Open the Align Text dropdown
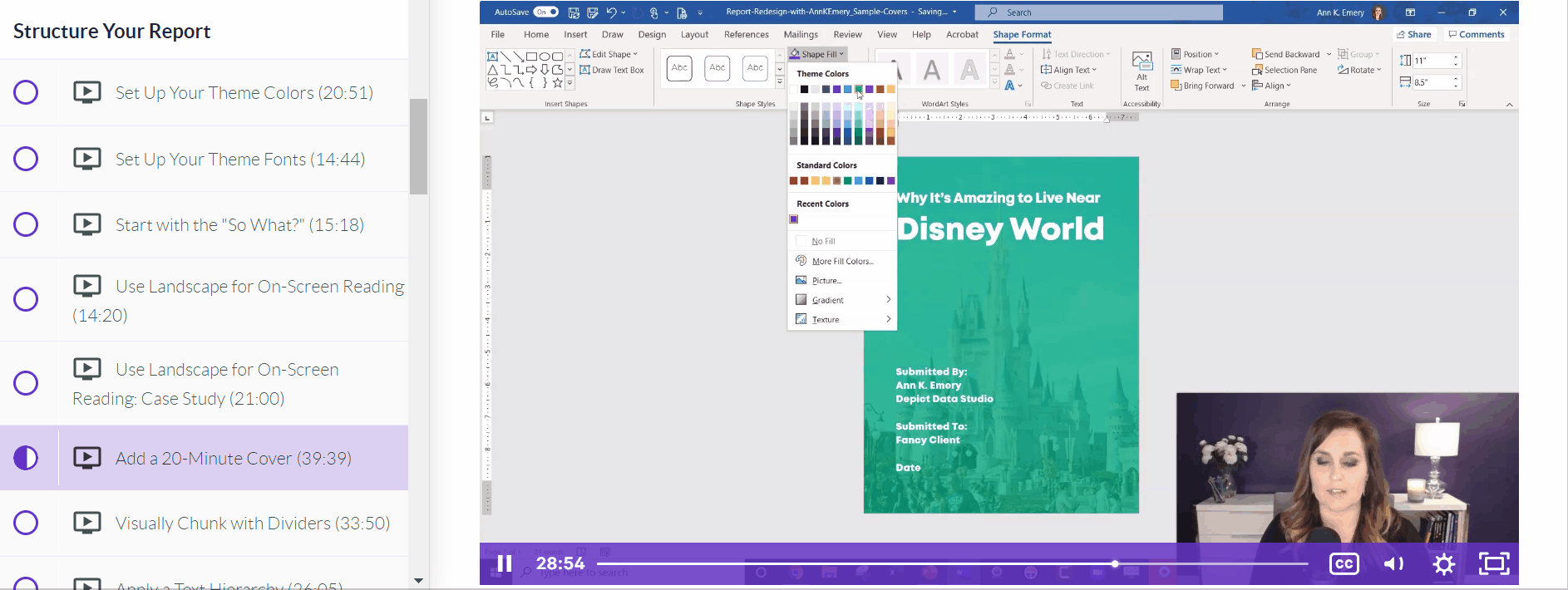1568x590 pixels. (x=1069, y=70)
